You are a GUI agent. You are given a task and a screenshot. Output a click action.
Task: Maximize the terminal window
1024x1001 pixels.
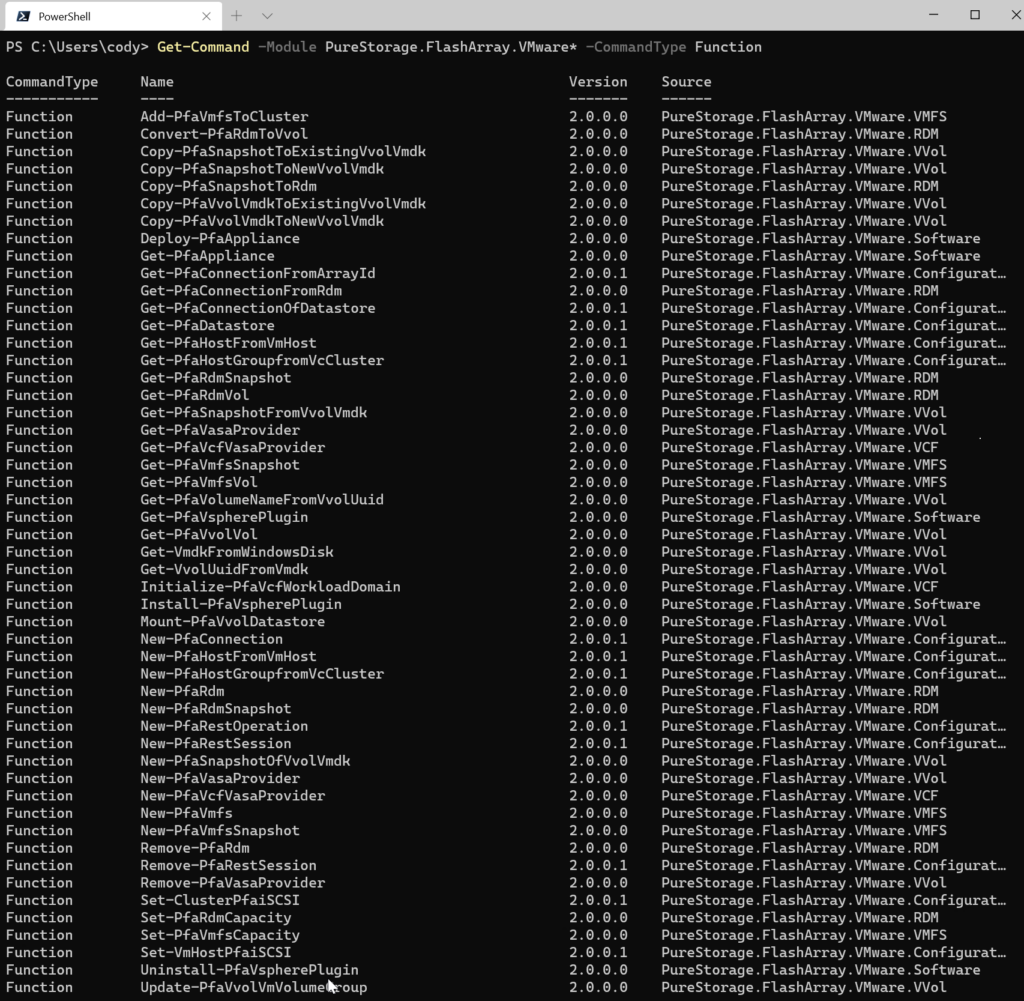(x=975, y=14)
